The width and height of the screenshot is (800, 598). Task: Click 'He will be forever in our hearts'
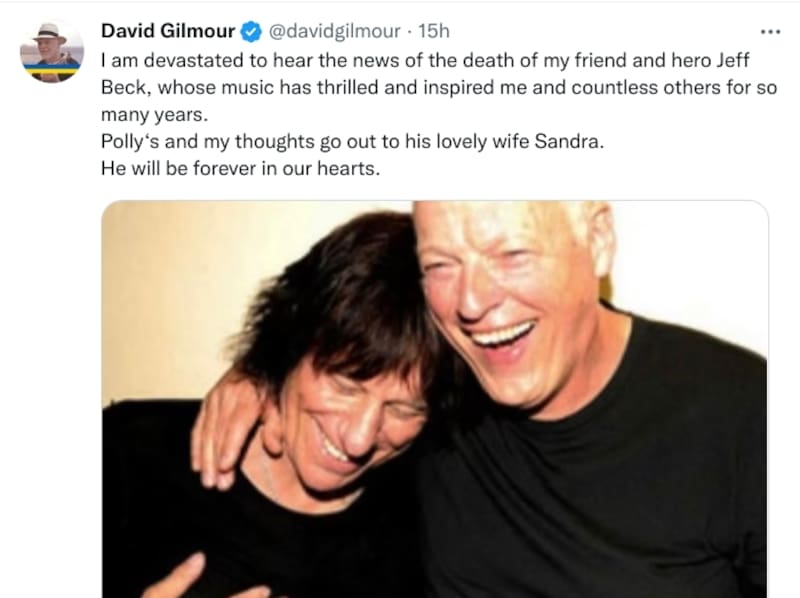240,168
